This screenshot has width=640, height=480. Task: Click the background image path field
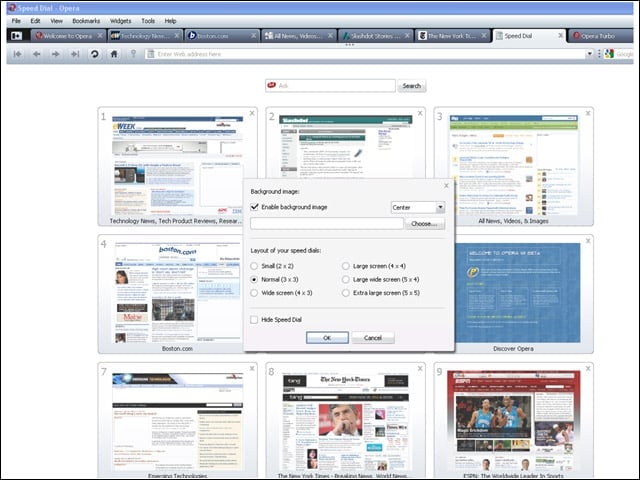[x=327, y=224]
